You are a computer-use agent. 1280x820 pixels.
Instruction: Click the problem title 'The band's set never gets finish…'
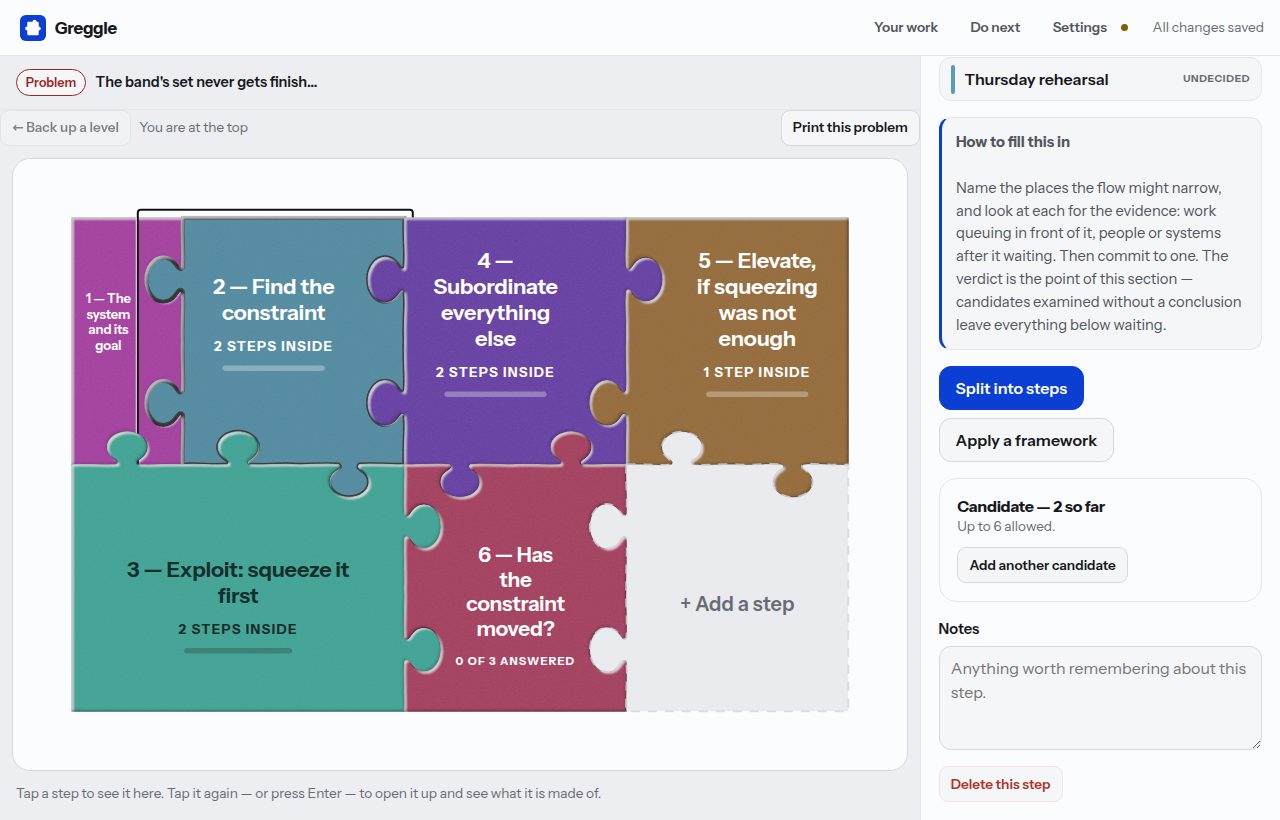click(207, 82)
